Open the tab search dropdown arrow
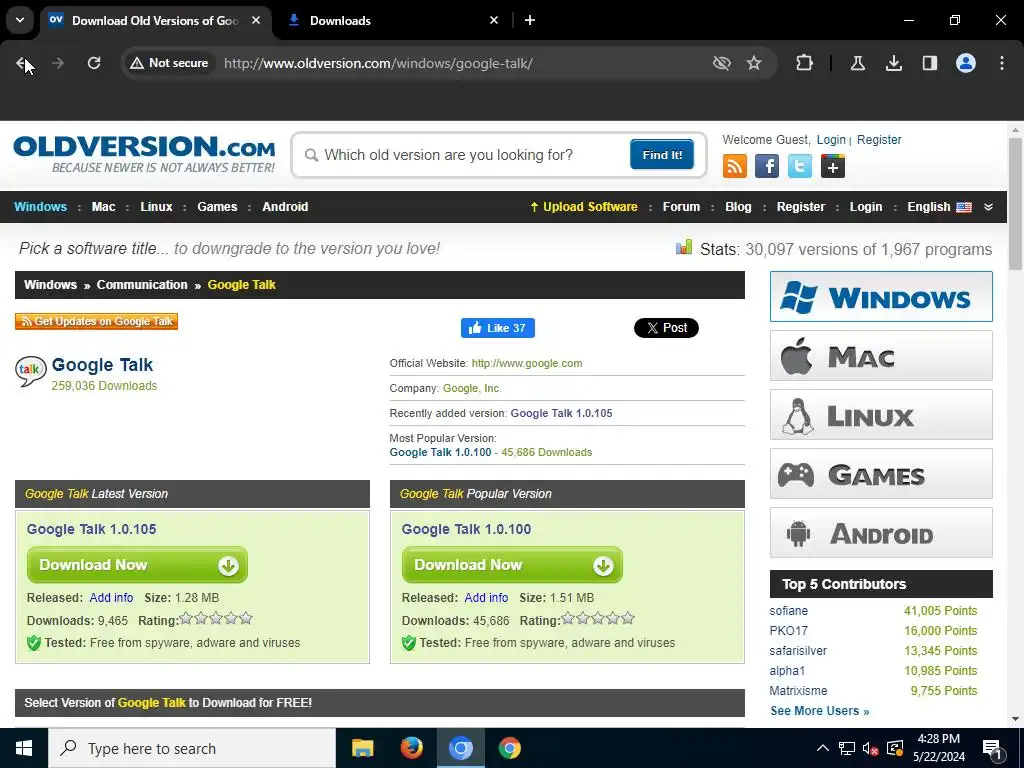 click(20, 20)
